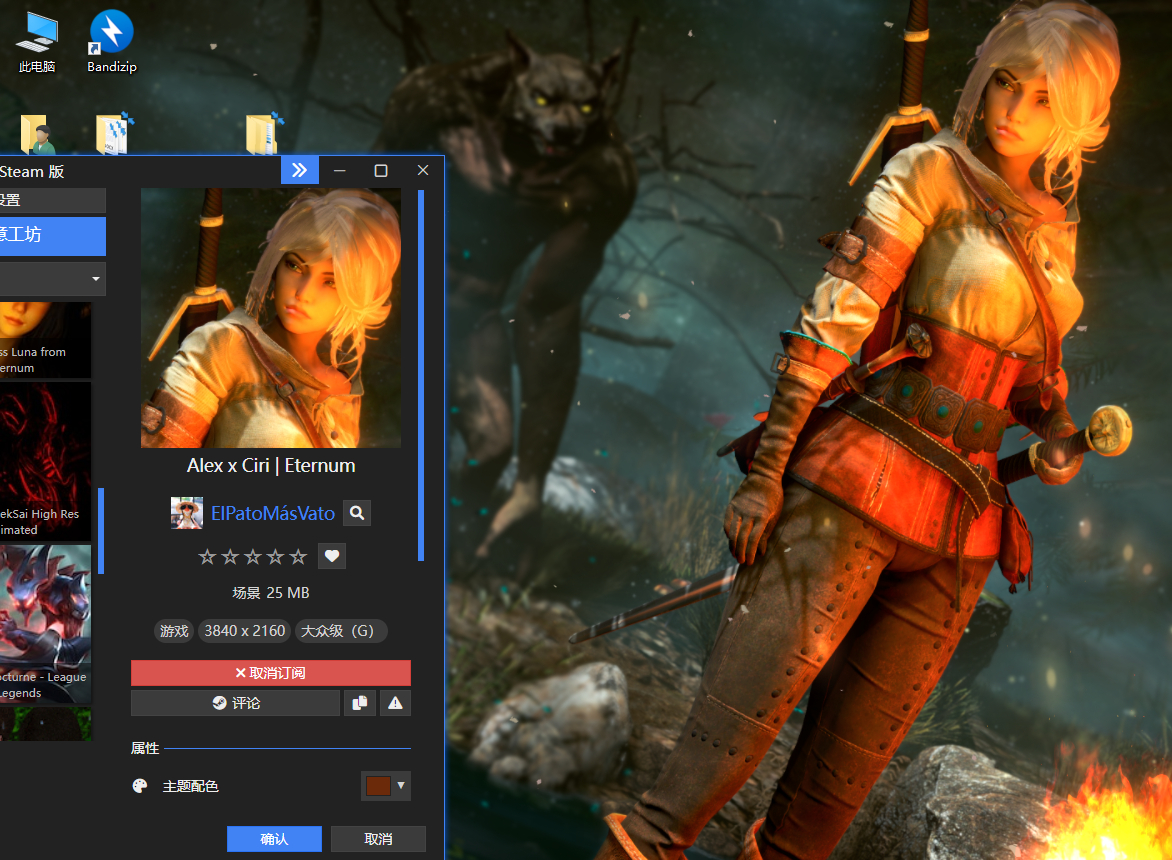1172x860 pixels.
Task: Open the 设置 tab
Action: (x=52, y=200)
